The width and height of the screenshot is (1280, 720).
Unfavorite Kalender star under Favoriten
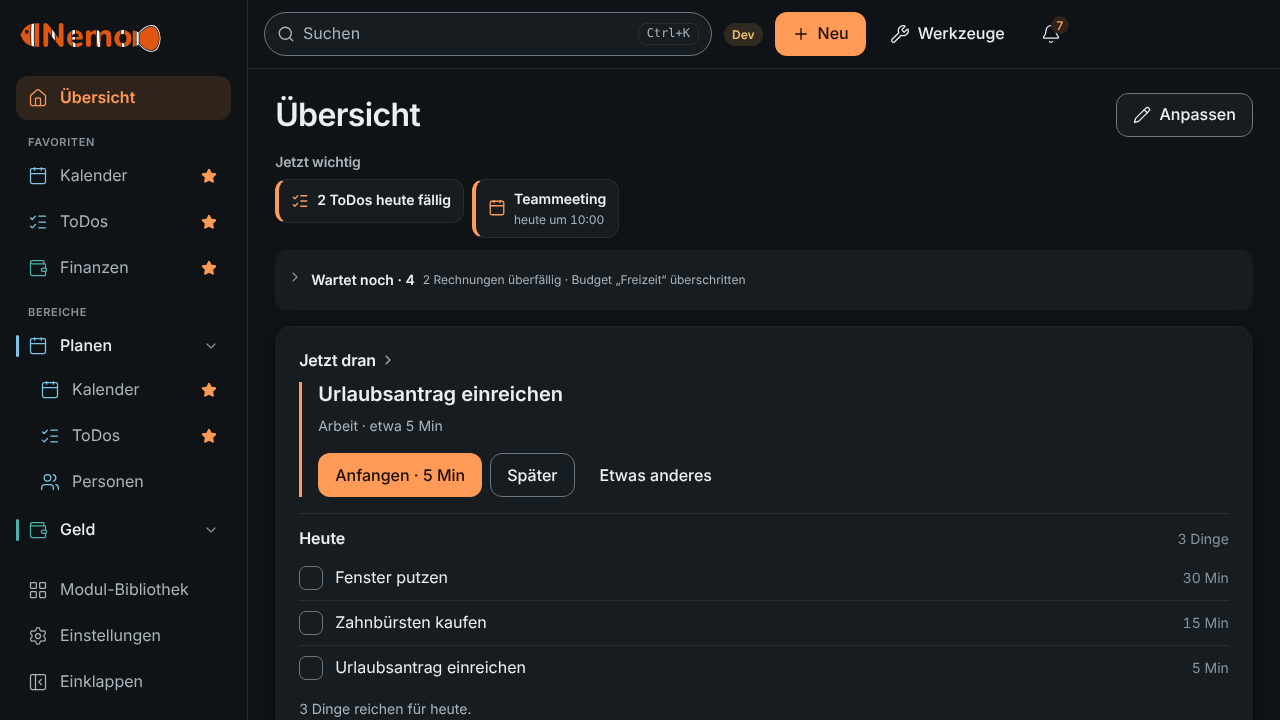(209, 176)
